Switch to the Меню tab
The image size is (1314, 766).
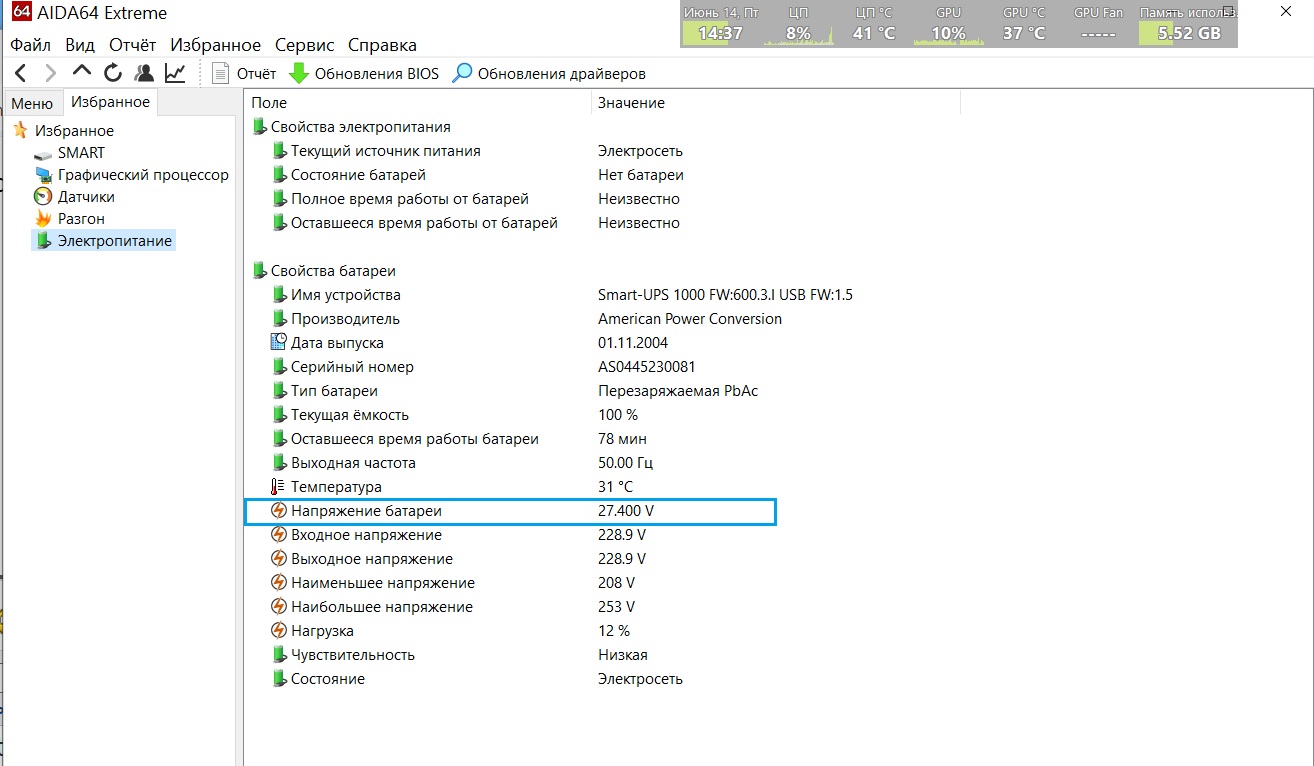pyautogui.click(x=32, y=103)
